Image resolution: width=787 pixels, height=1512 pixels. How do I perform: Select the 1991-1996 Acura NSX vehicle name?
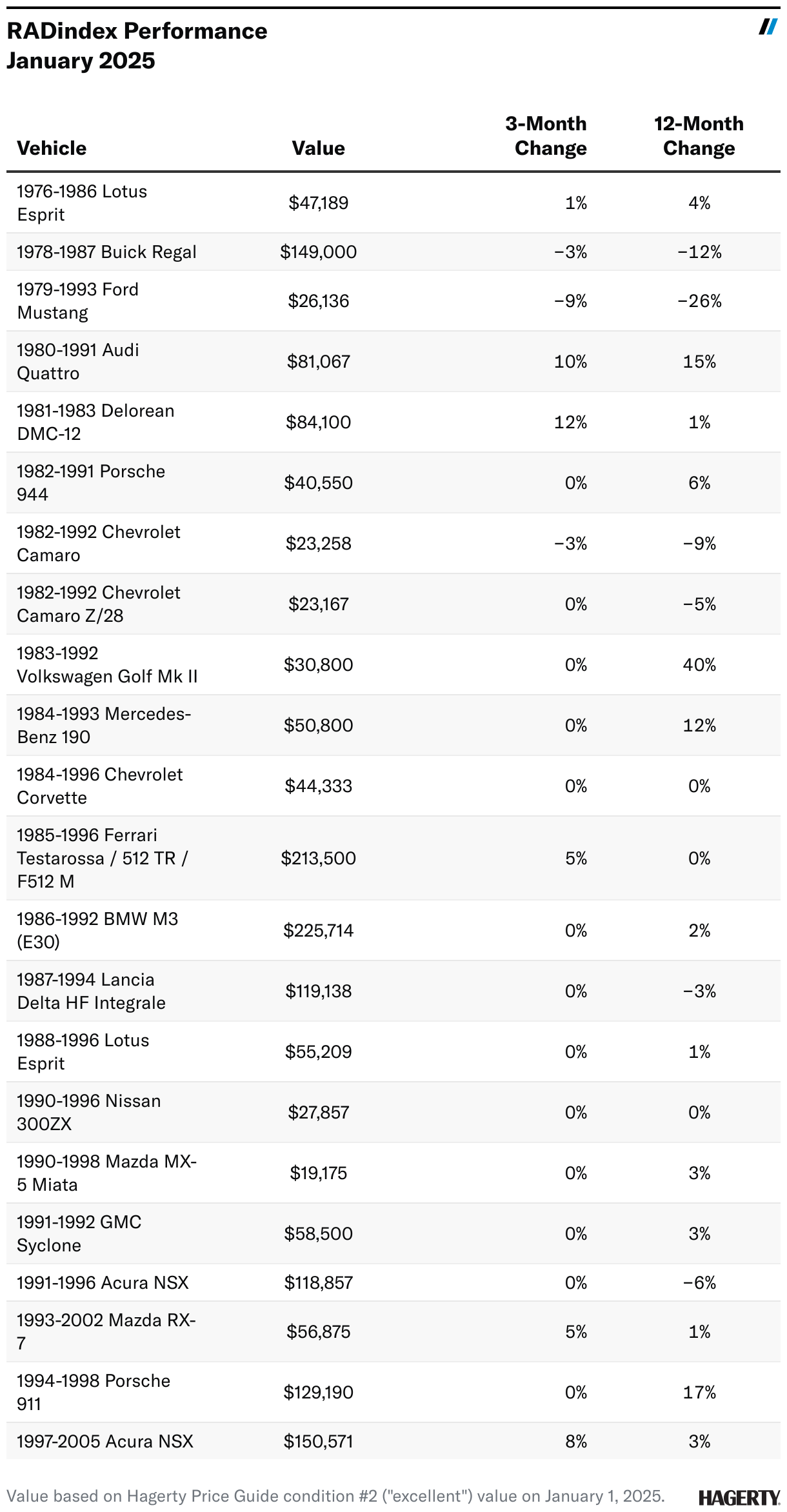click(x=103, y=1283)
